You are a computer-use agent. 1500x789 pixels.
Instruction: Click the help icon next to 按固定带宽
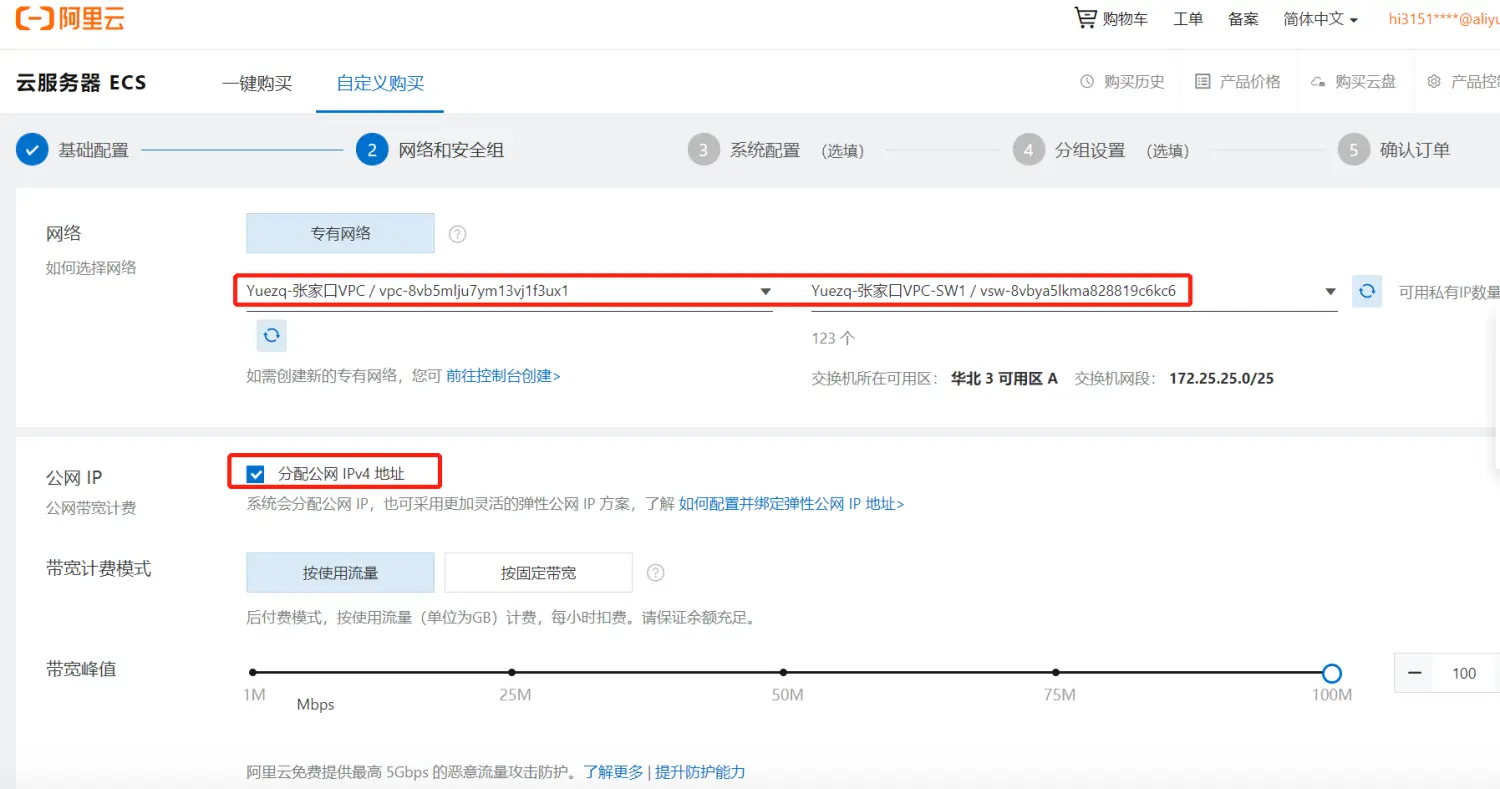tap(655, 573)
